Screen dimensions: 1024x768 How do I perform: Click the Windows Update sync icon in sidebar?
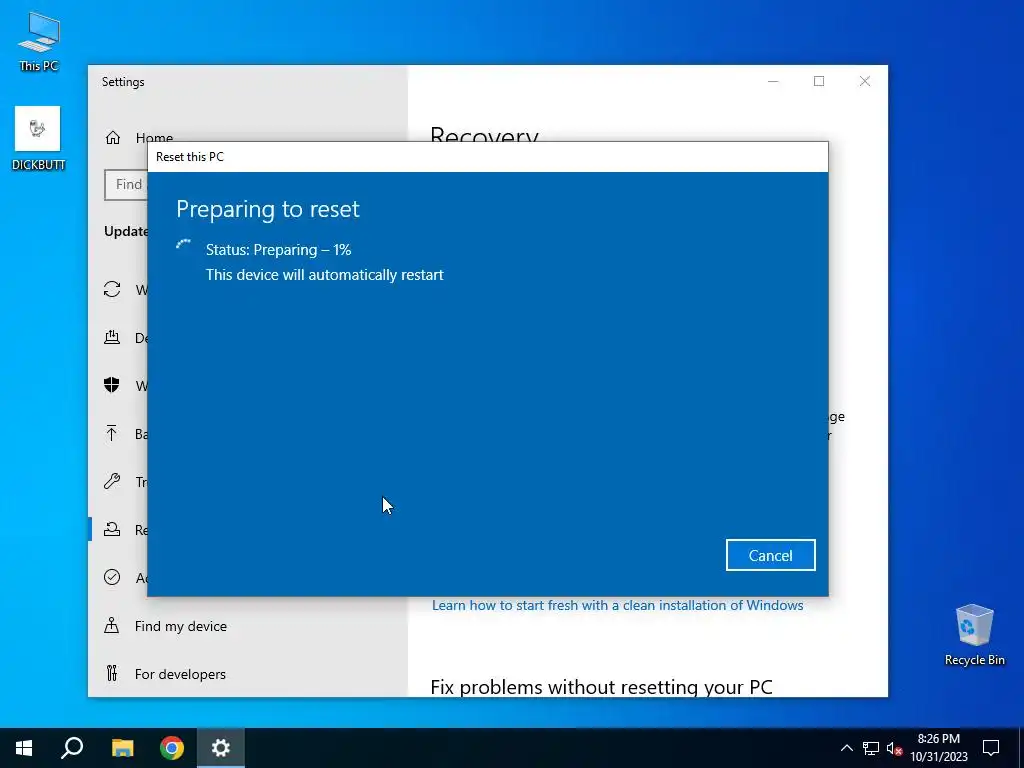tap(112, 289)
